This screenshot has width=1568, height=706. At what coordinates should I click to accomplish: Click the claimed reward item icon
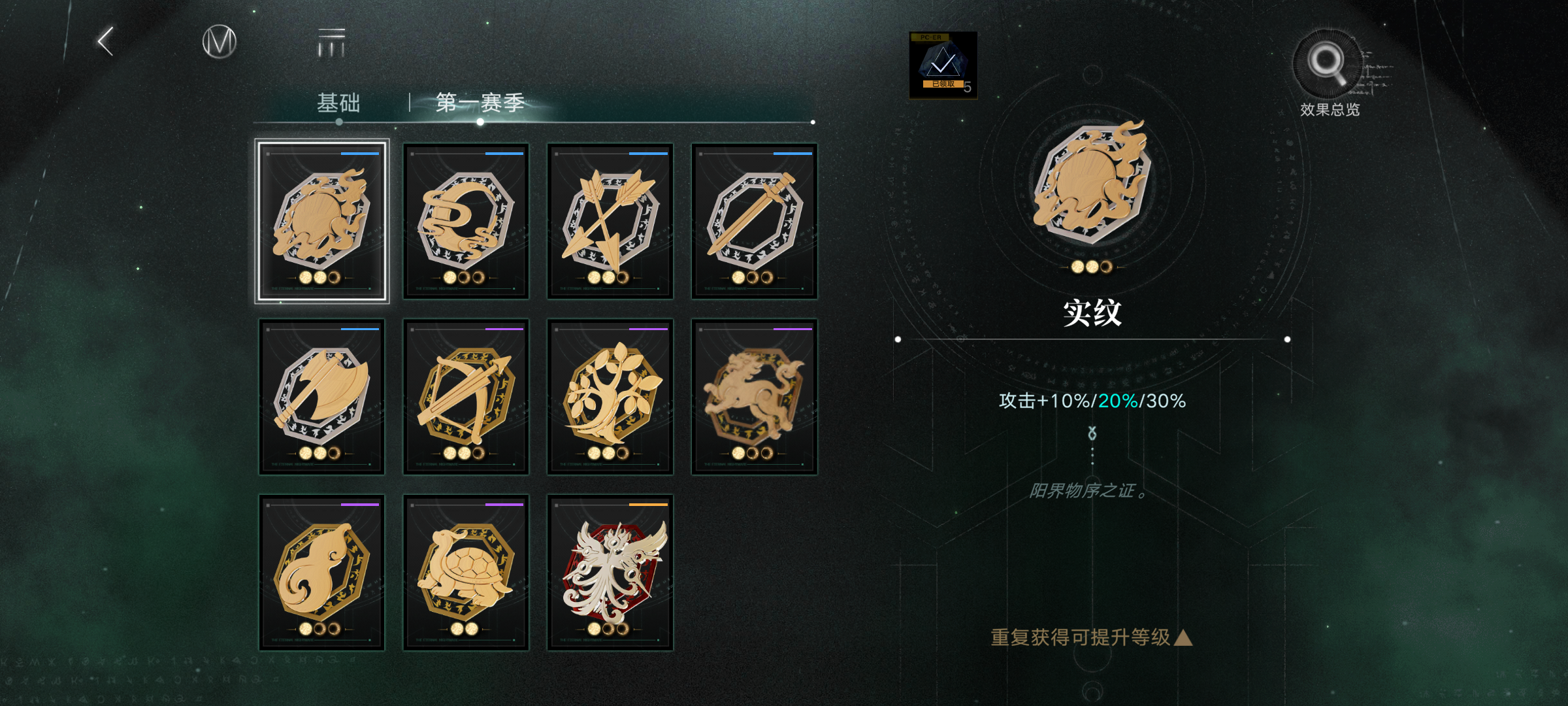click(x=943, y=65)
